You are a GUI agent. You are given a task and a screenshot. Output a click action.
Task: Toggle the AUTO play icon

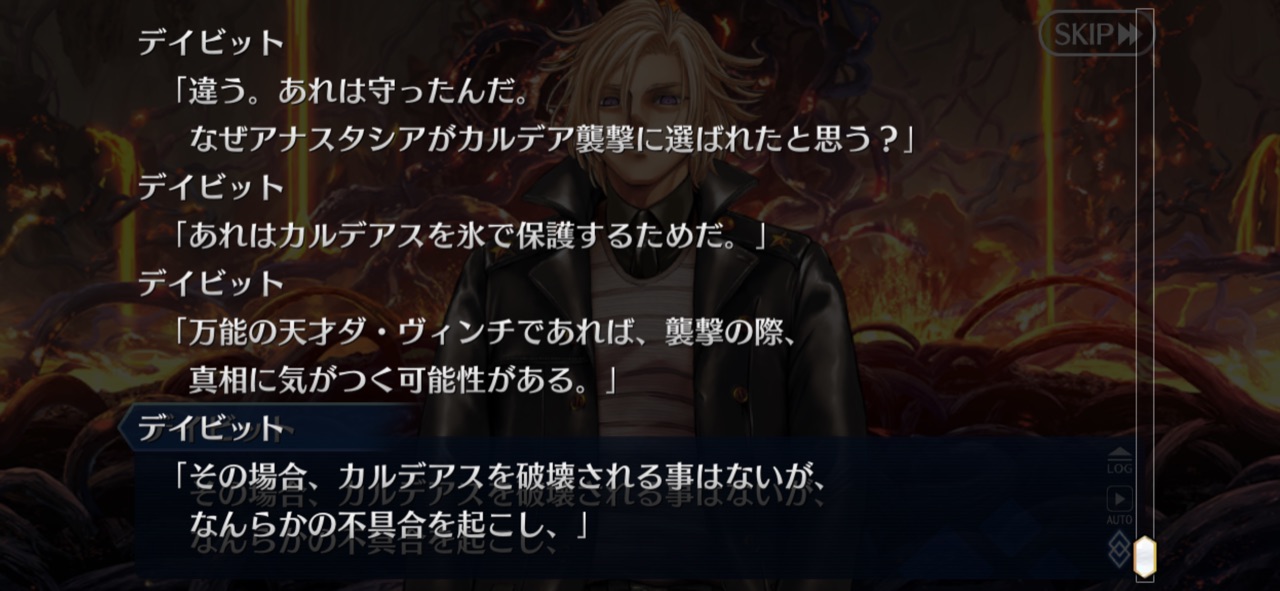(x=1119, y=503)
